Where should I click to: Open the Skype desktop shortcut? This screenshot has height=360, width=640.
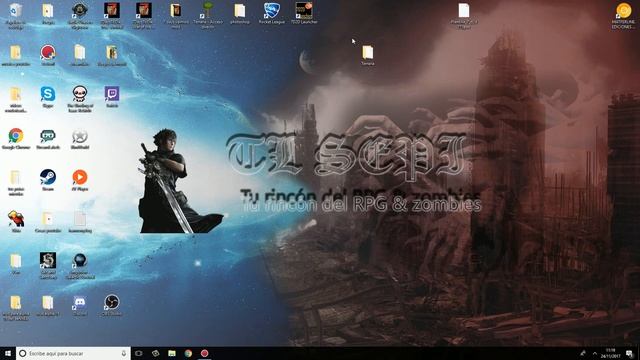click(48, 94)
